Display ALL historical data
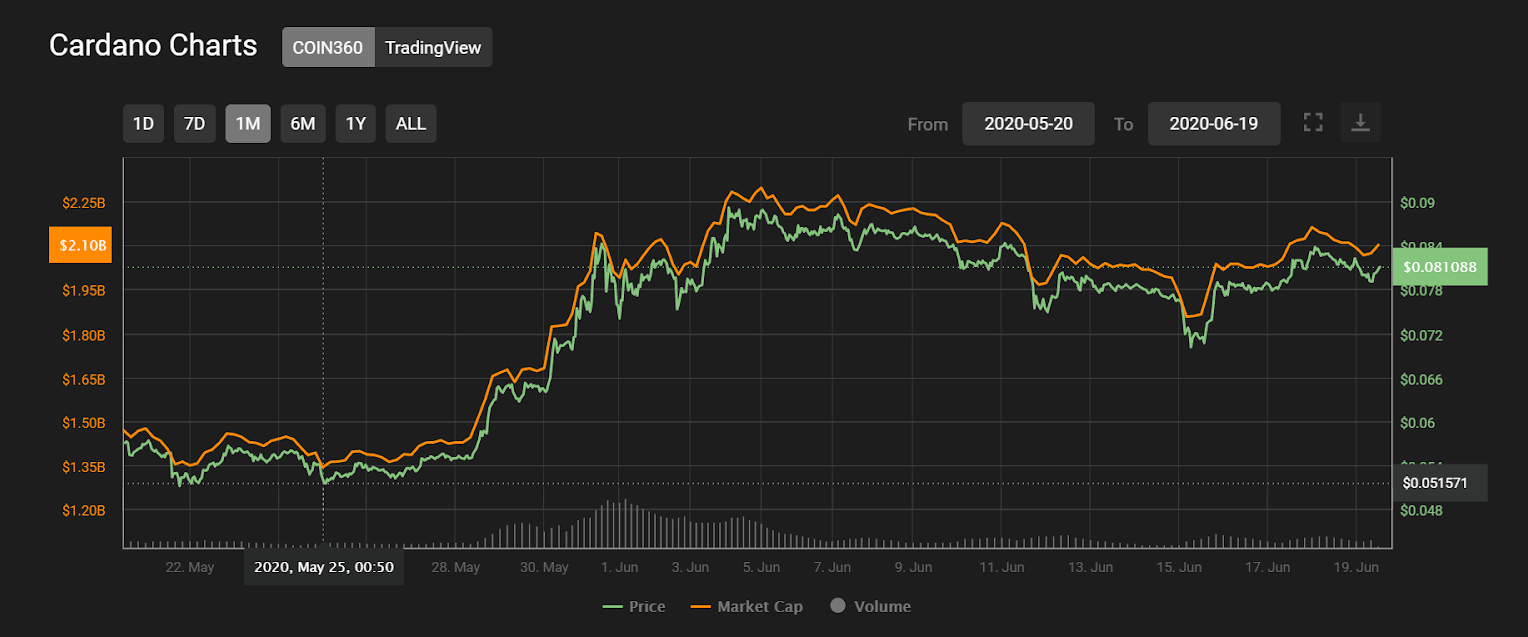This screenshot has height=637, width=1528. [x=410, y=124]
